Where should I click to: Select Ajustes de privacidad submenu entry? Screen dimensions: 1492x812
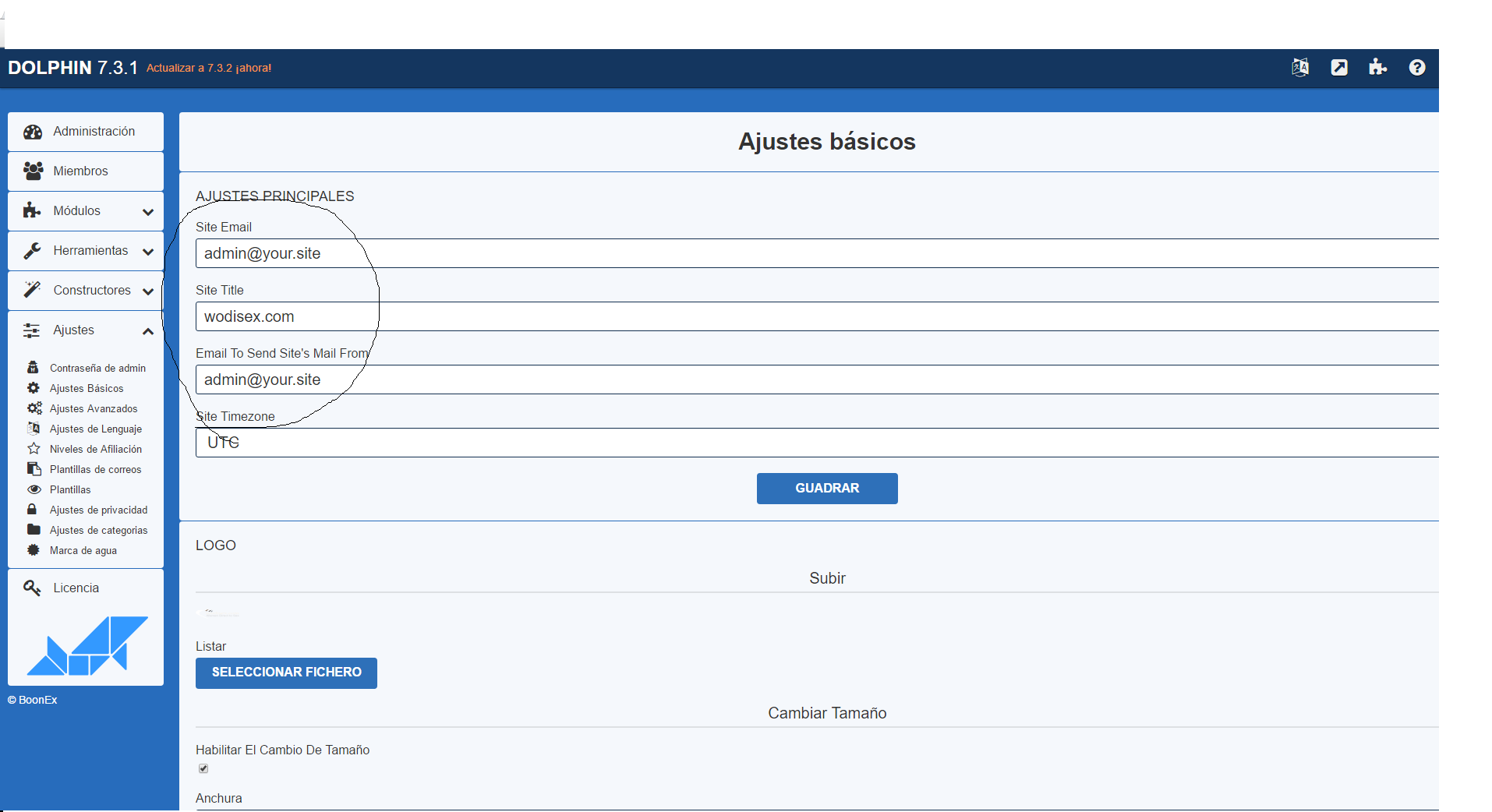click(98, 510)
